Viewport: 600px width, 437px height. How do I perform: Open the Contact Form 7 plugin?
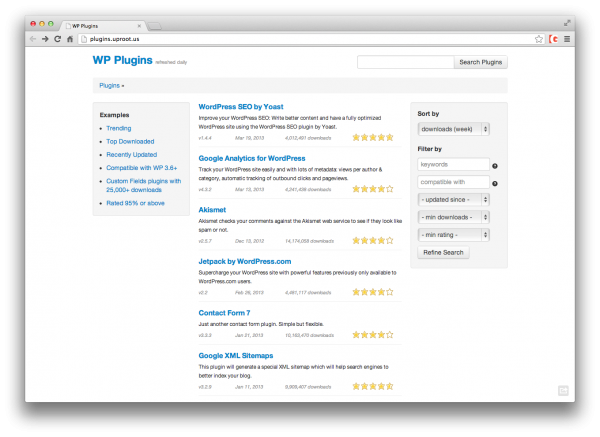(x=224, y=313)
